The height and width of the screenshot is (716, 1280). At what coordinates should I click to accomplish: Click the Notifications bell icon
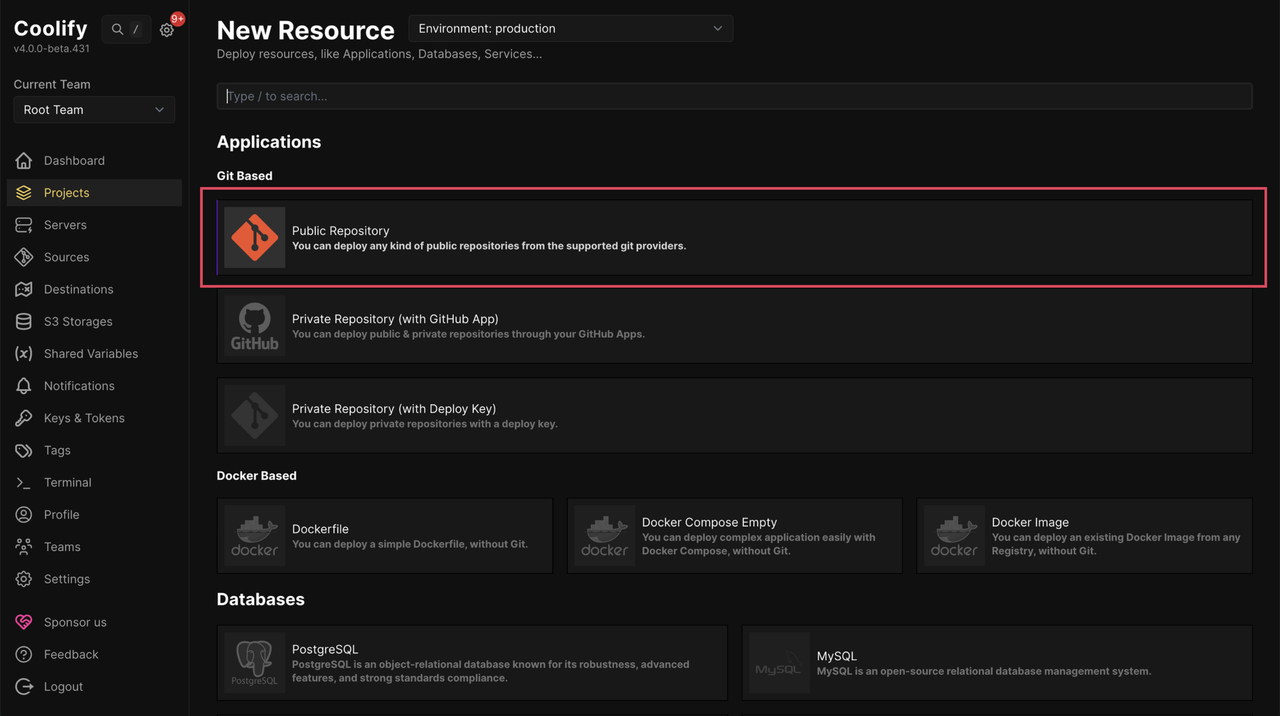[x=24, y=386]
